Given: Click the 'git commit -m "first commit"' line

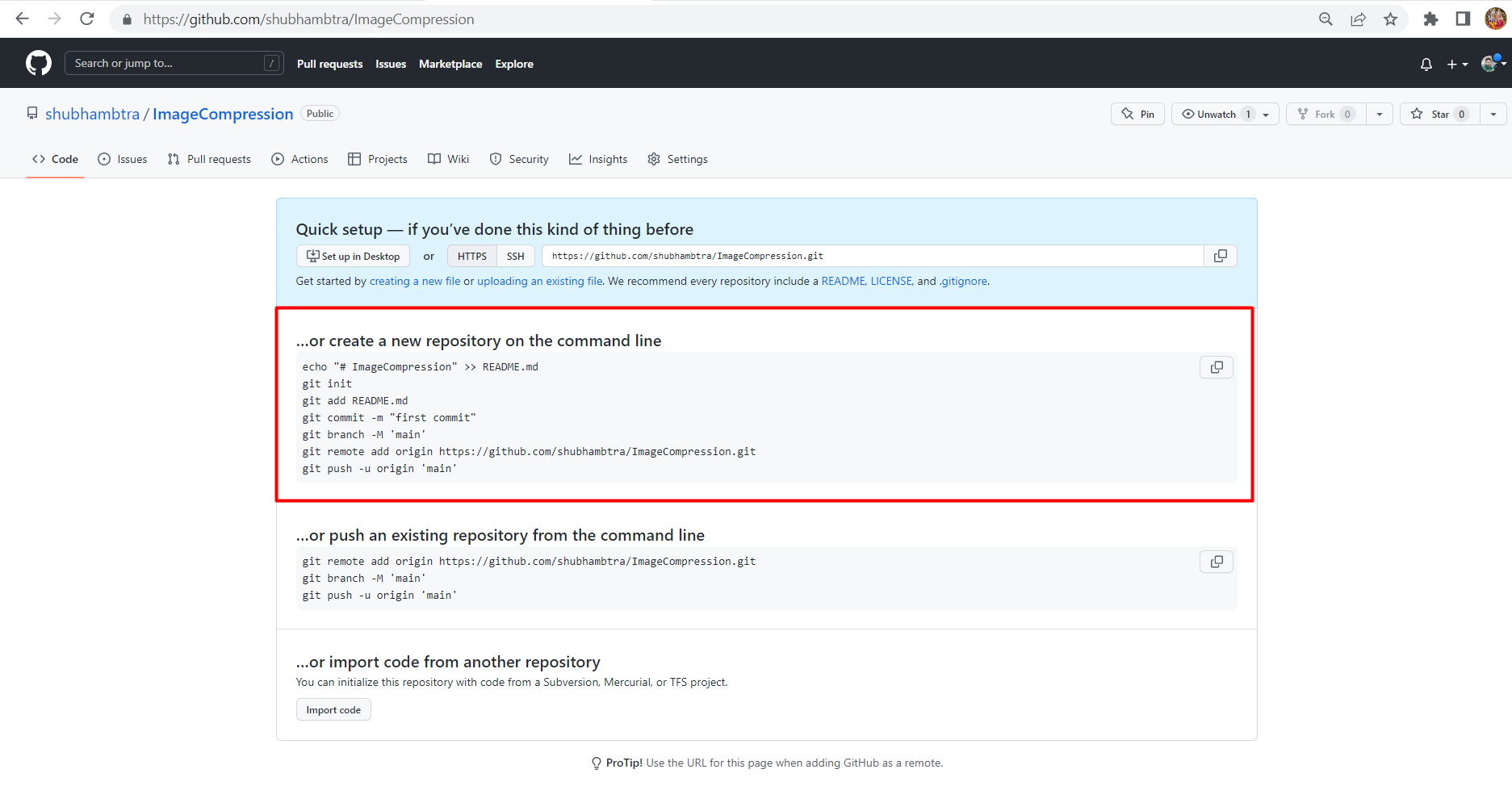Looking at the screenshot, I should (389, 418).
